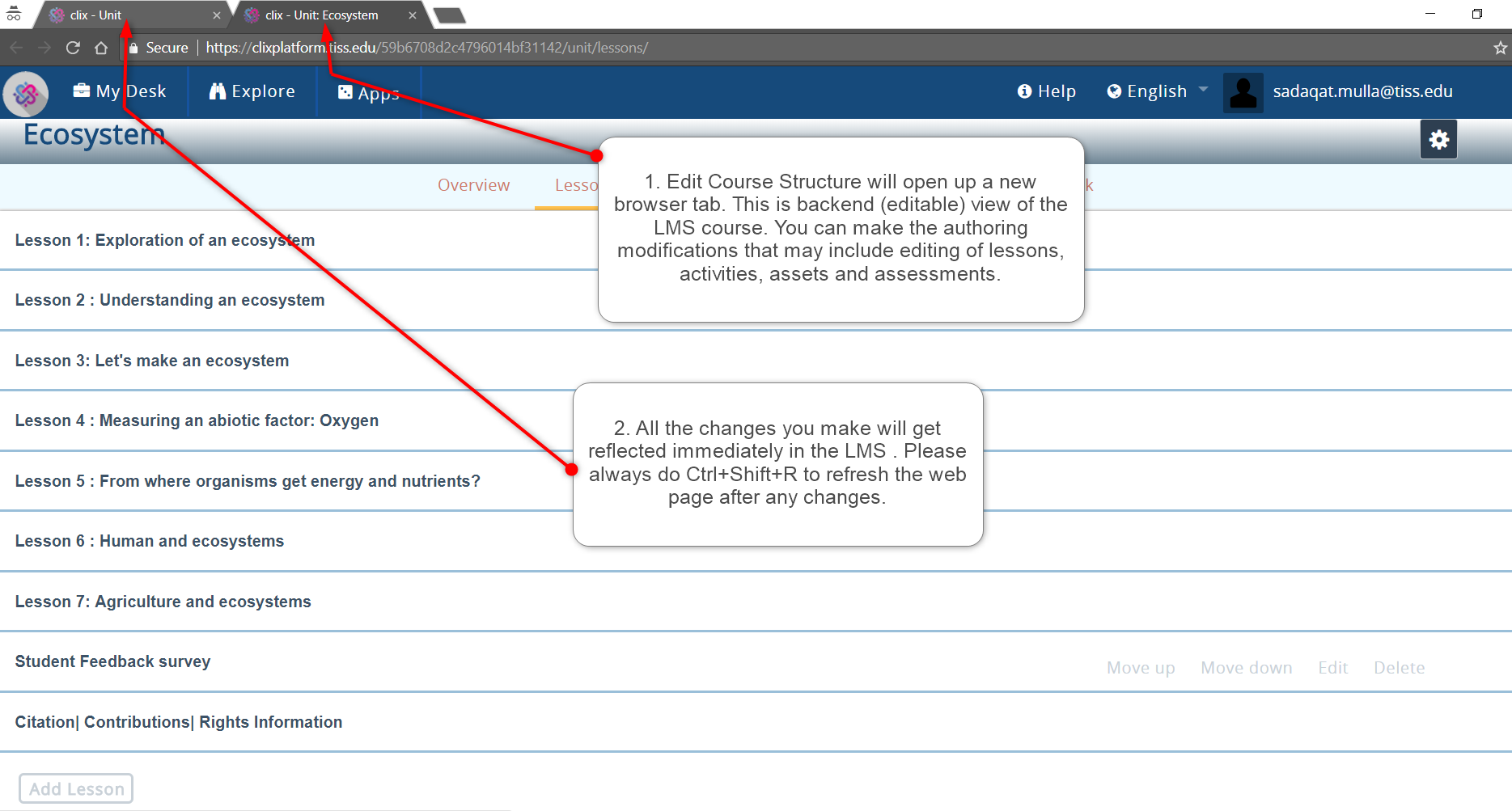Viewport: 1512px width, 811px height.
Task: Click the user profile avatar icon
Action: point(1243,92)
